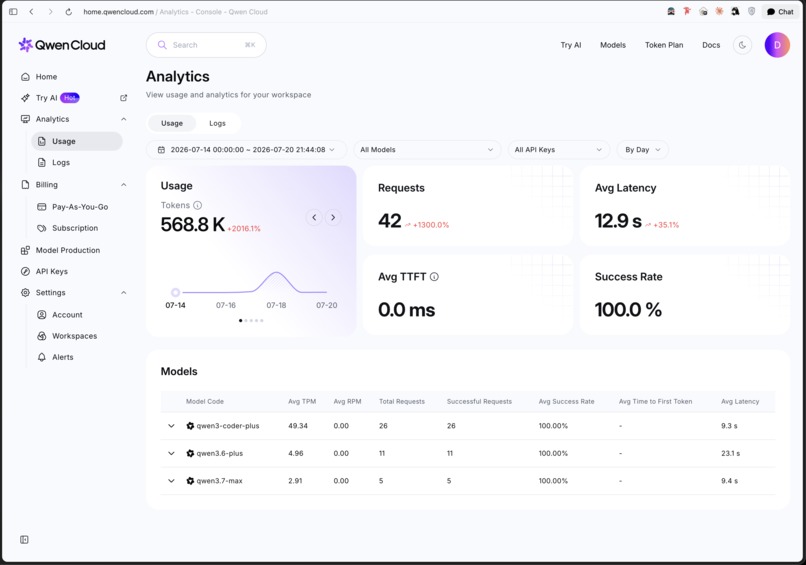Open Account settings

60,315
